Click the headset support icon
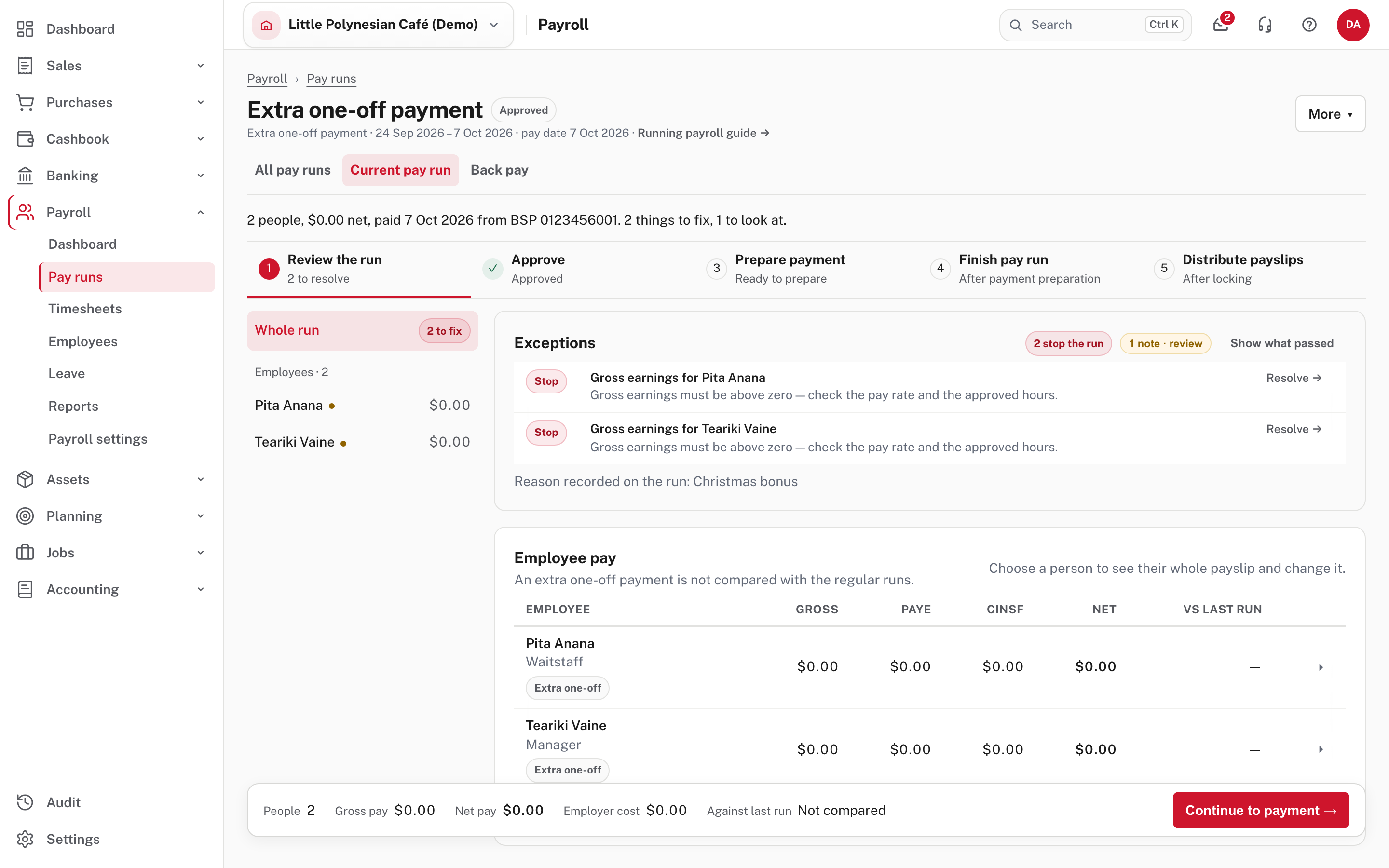Screen dimensions: 1389x868 [1265, 25]
